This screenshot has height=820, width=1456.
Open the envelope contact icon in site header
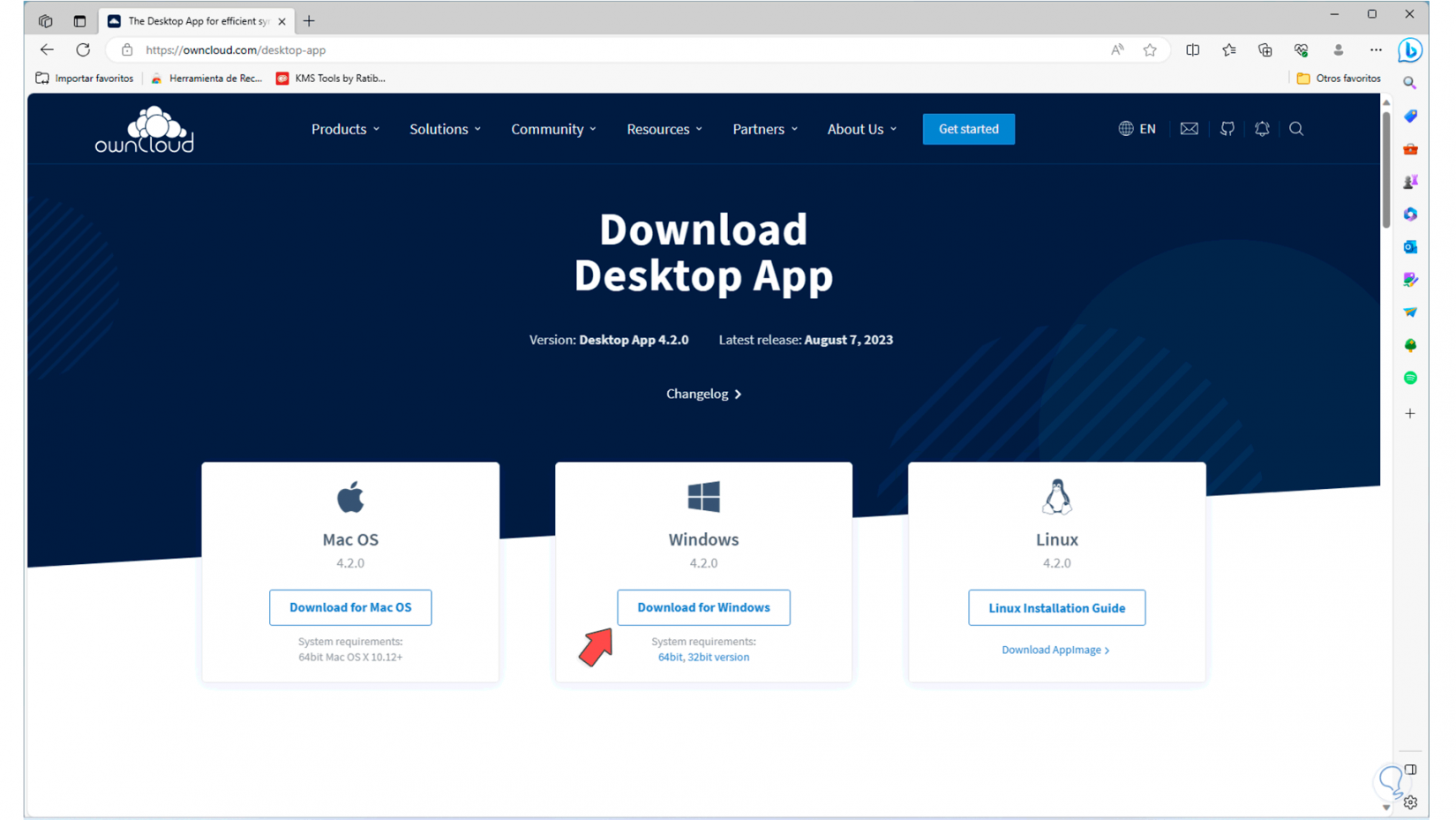click(x=1190, y=129)
